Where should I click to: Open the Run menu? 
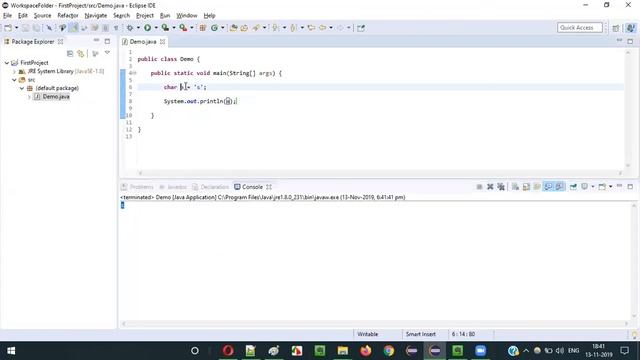(x=165, y=16)
